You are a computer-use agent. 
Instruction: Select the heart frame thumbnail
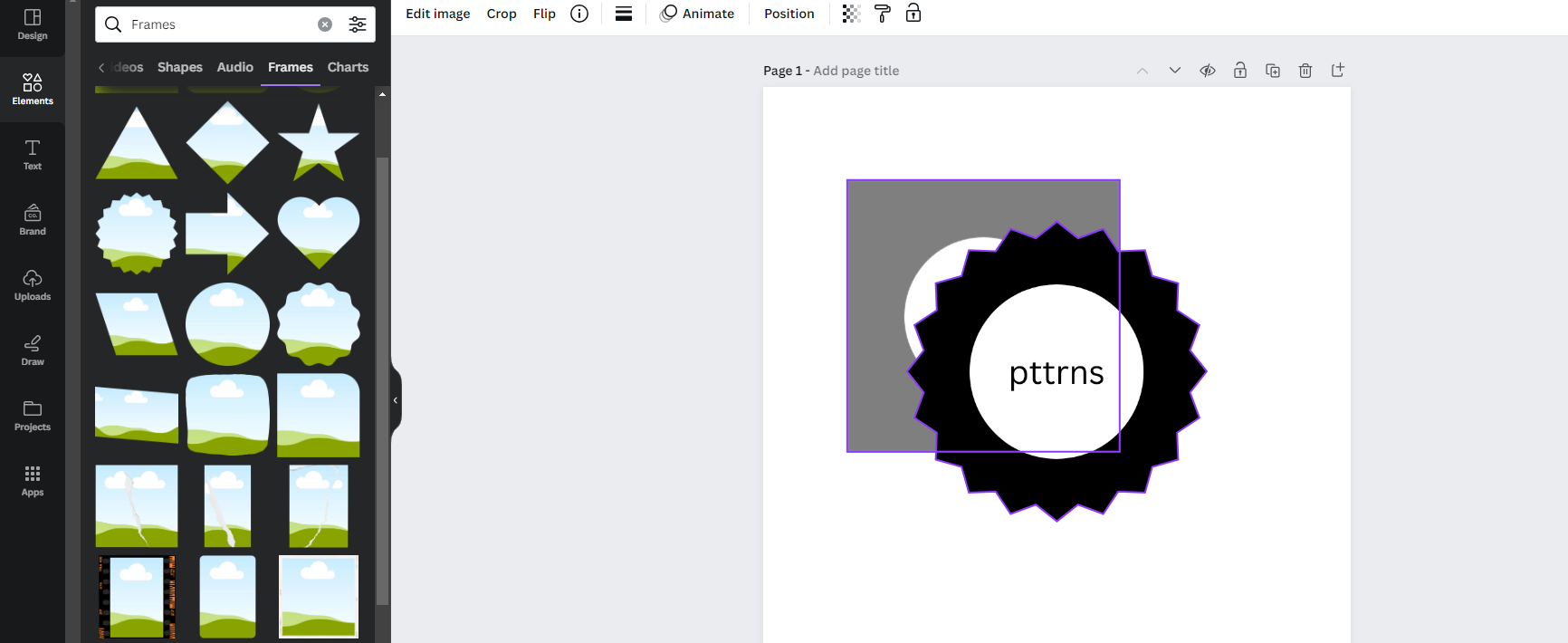pyautogui.click(x=319, y=233)
